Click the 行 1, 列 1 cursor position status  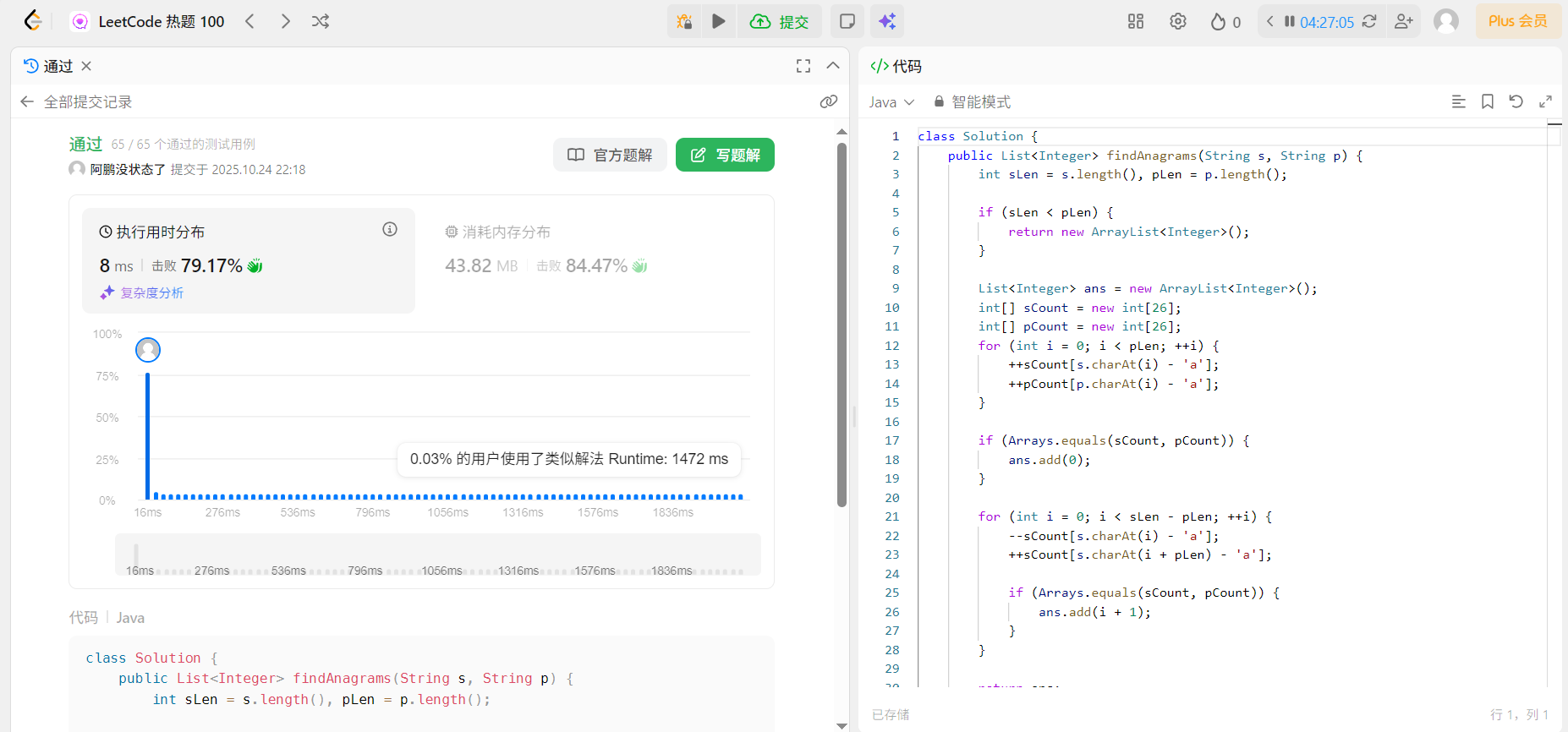1519,714
